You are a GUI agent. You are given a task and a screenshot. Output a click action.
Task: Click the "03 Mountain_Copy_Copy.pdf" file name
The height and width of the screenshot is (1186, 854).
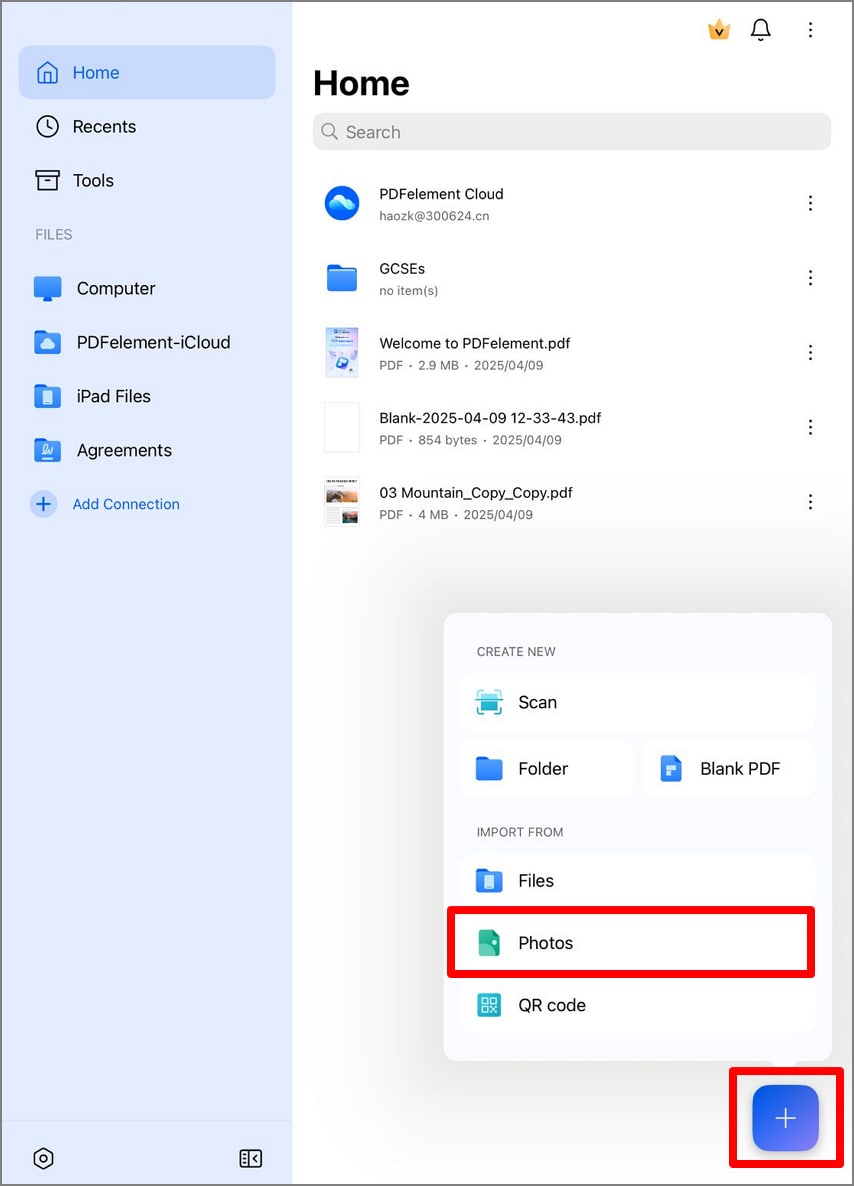click(476, 493)
